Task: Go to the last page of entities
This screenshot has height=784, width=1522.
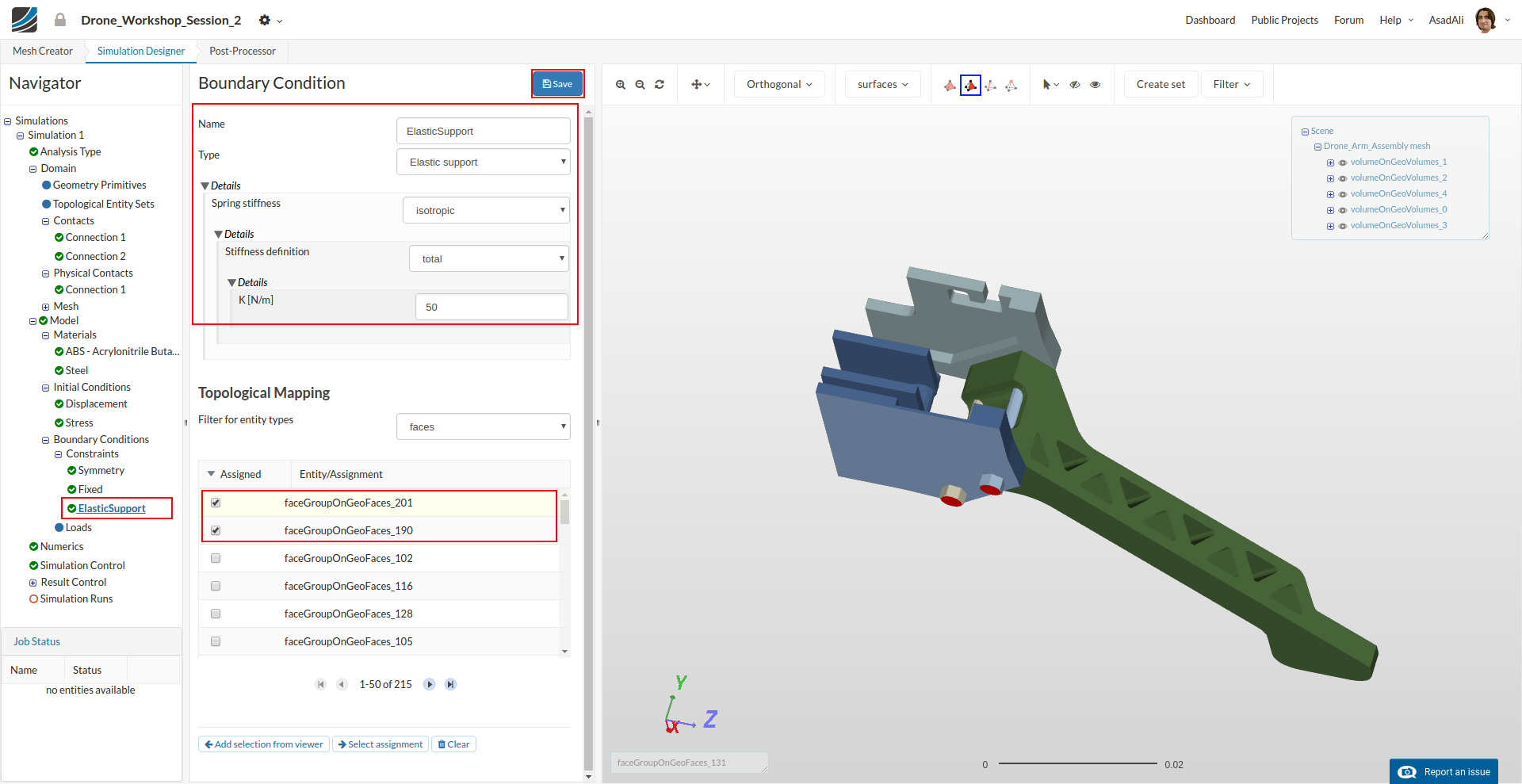Action: pyautogui.click(x=450, y=684)
